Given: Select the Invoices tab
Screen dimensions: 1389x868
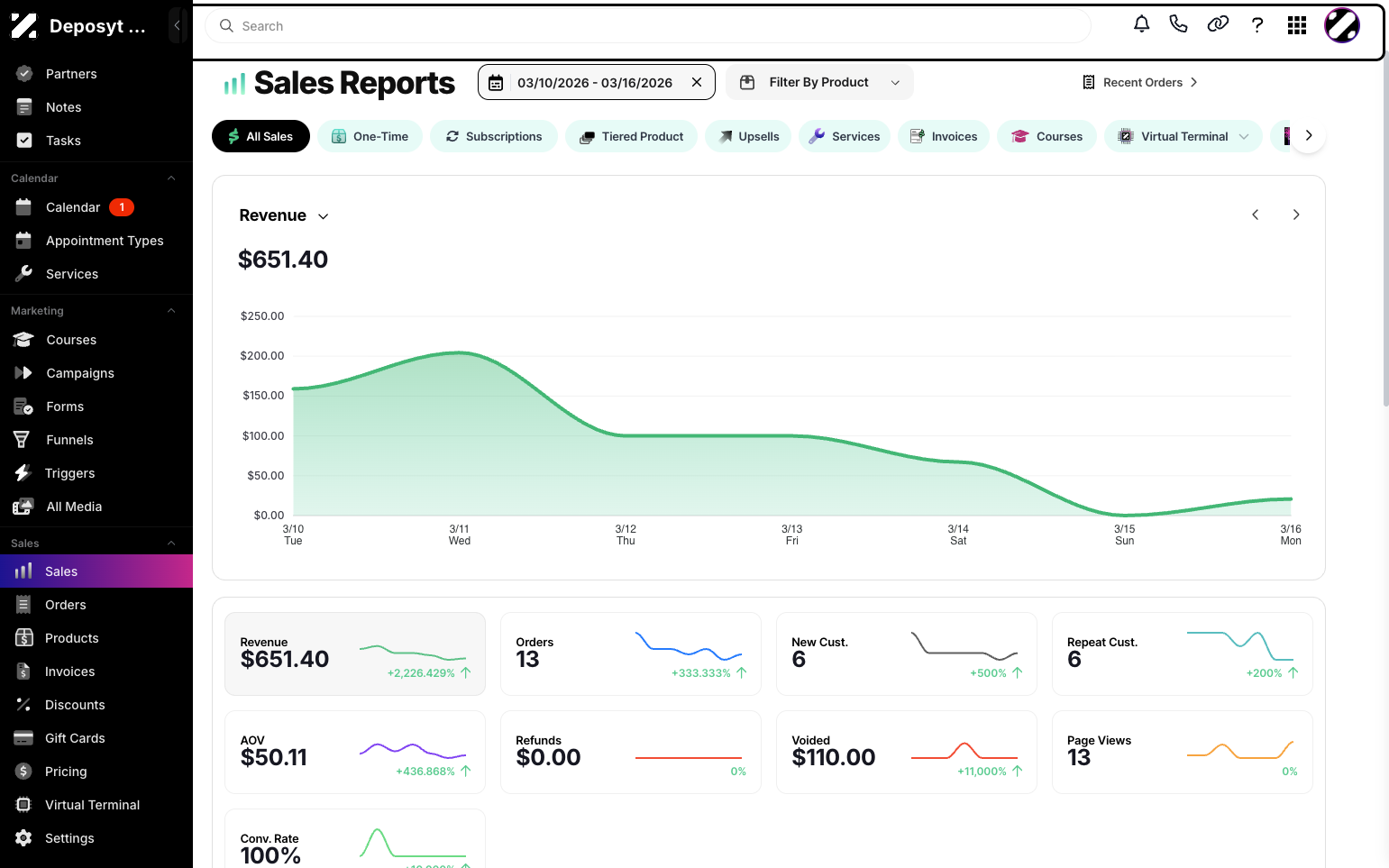Looking at the screenshot, I should [x=944, y=136].
